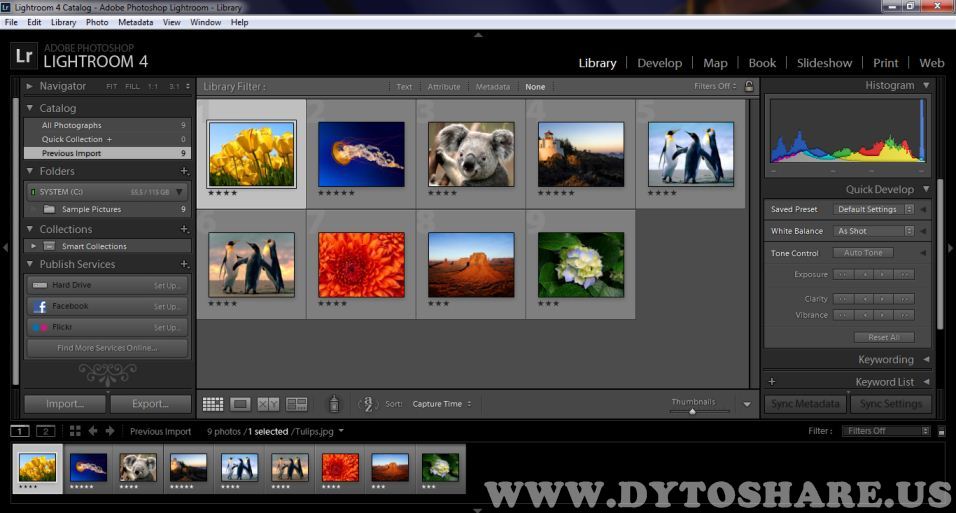Image resolution: width=956 pixels, height=513 pixels.
Task: Click Find More Services Online
Action: point(107,348)
